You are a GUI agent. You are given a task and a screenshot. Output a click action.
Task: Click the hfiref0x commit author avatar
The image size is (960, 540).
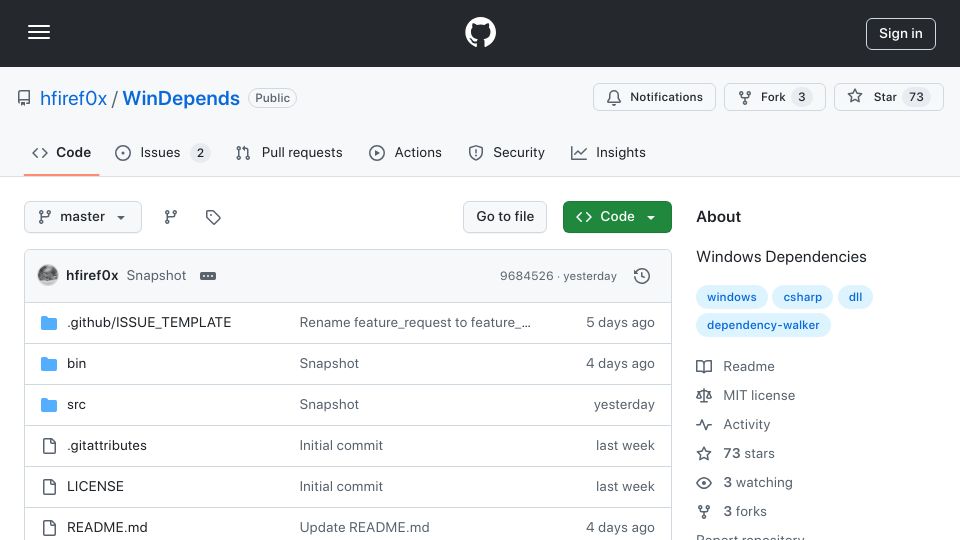click(x=48, y=276)
